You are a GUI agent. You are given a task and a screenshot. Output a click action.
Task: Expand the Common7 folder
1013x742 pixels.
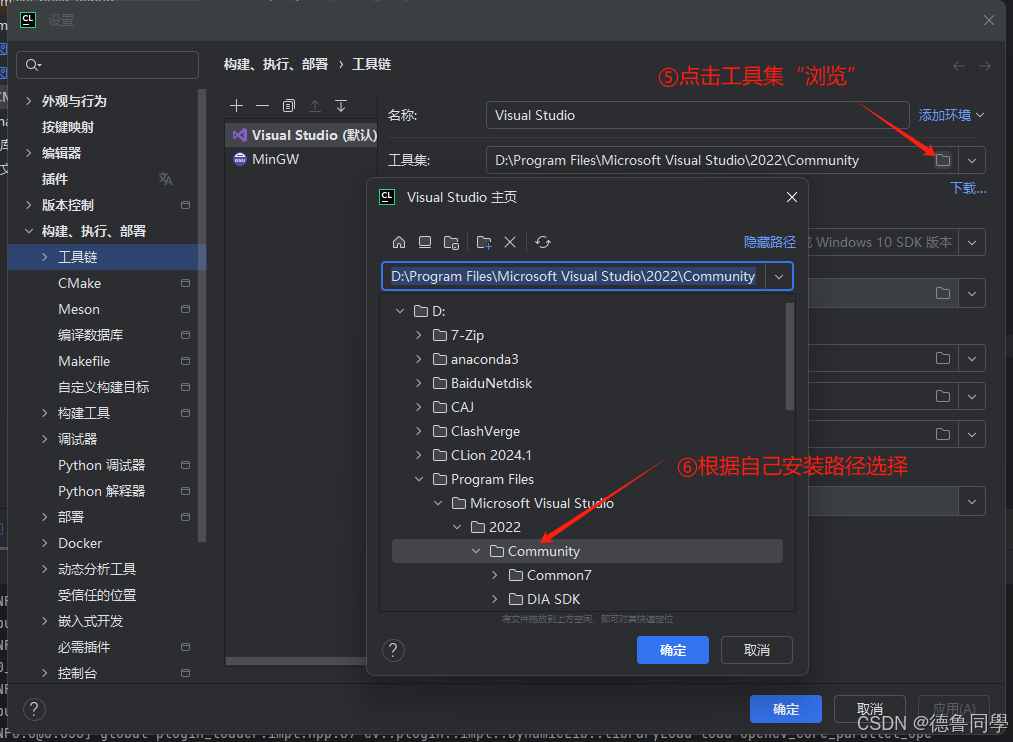point(494,575)
